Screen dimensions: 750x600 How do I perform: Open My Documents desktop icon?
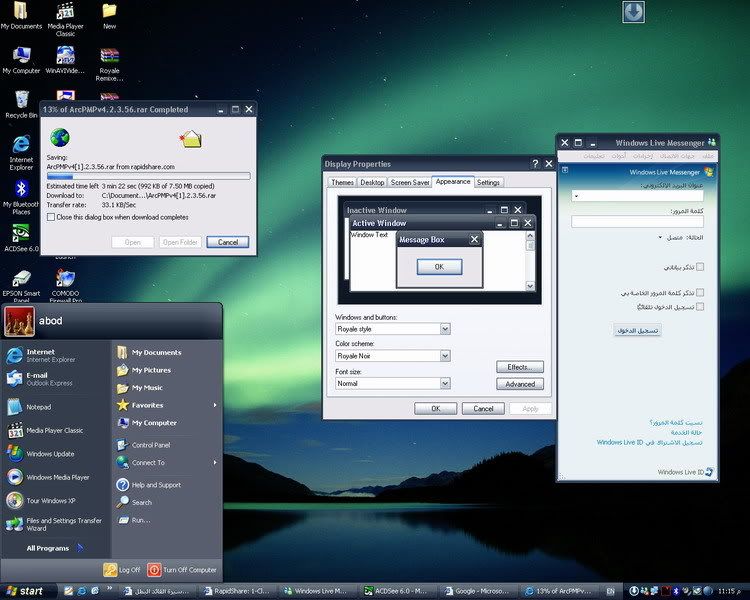pos(21,15)
